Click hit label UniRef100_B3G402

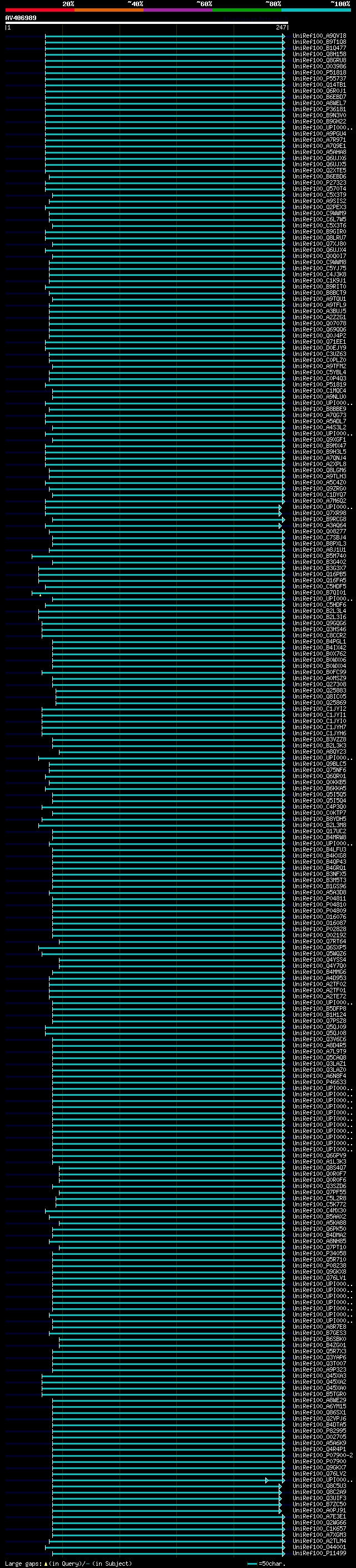(x=319, y=562)
